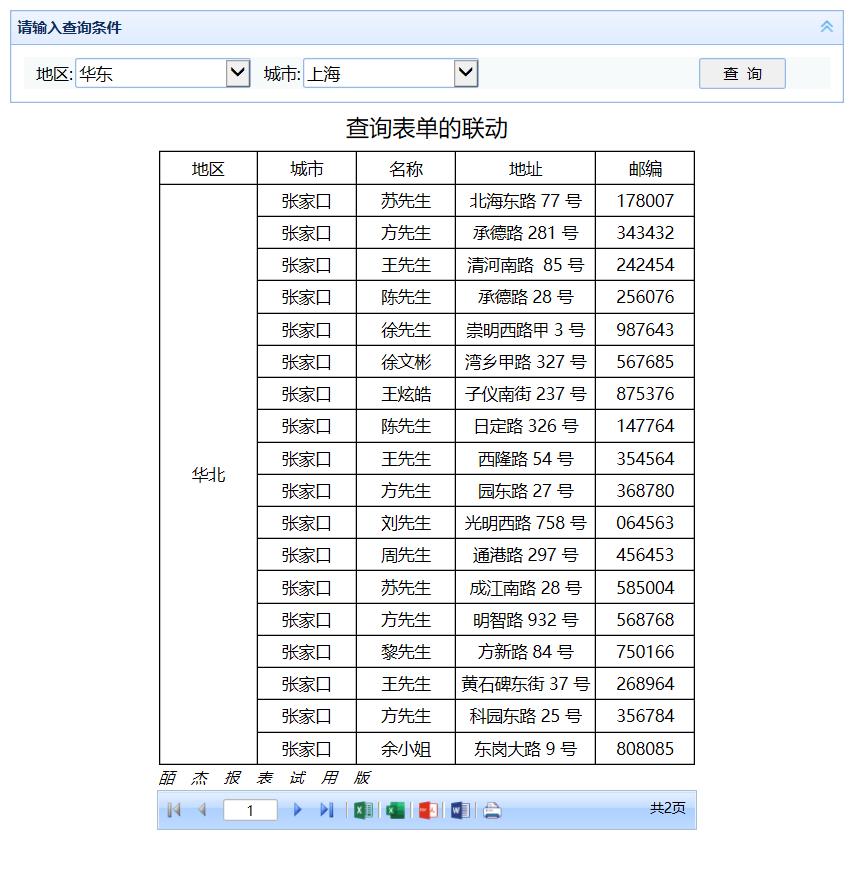Select the name 刘先生
The image size is (854, 891).
point(406,523)
